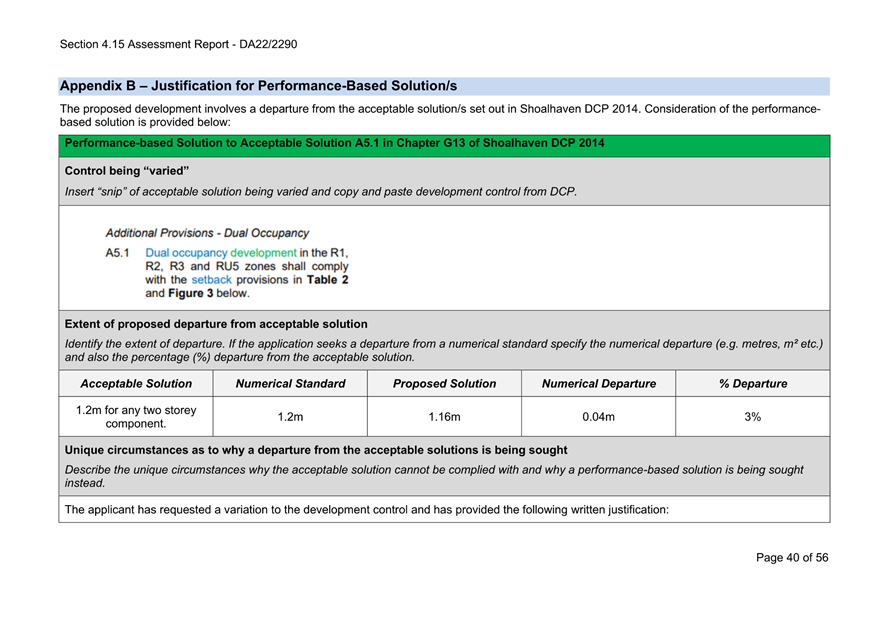Click 'Extent of proposed departure from acceptable solution'

(216, 324)
